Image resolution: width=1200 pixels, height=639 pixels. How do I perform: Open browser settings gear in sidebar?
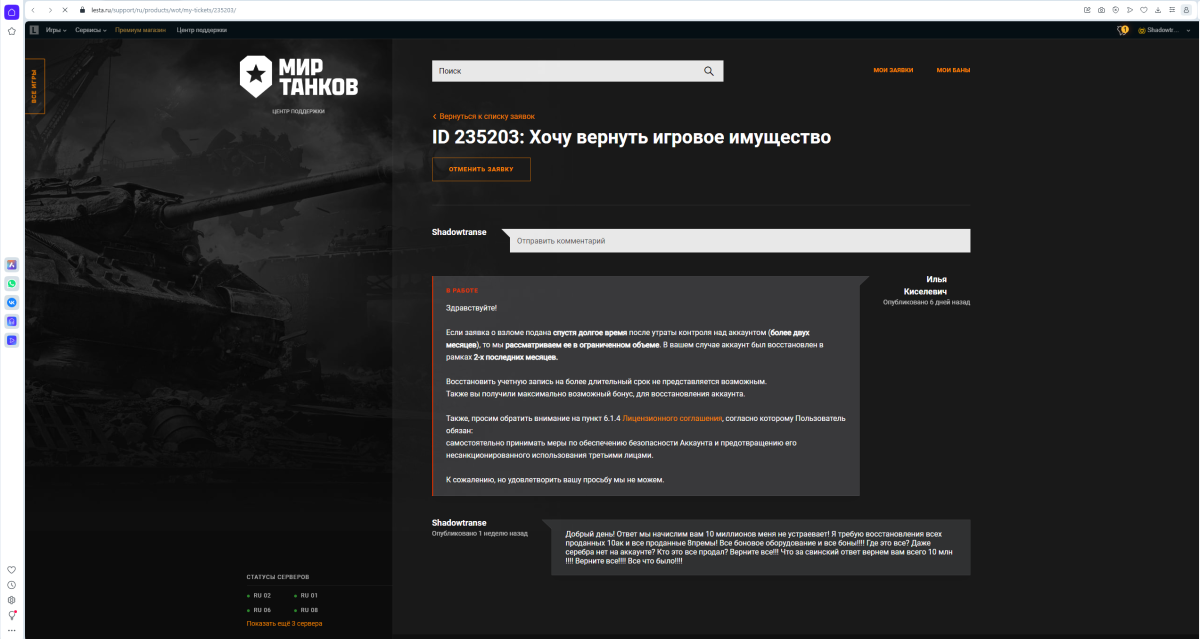12,600
